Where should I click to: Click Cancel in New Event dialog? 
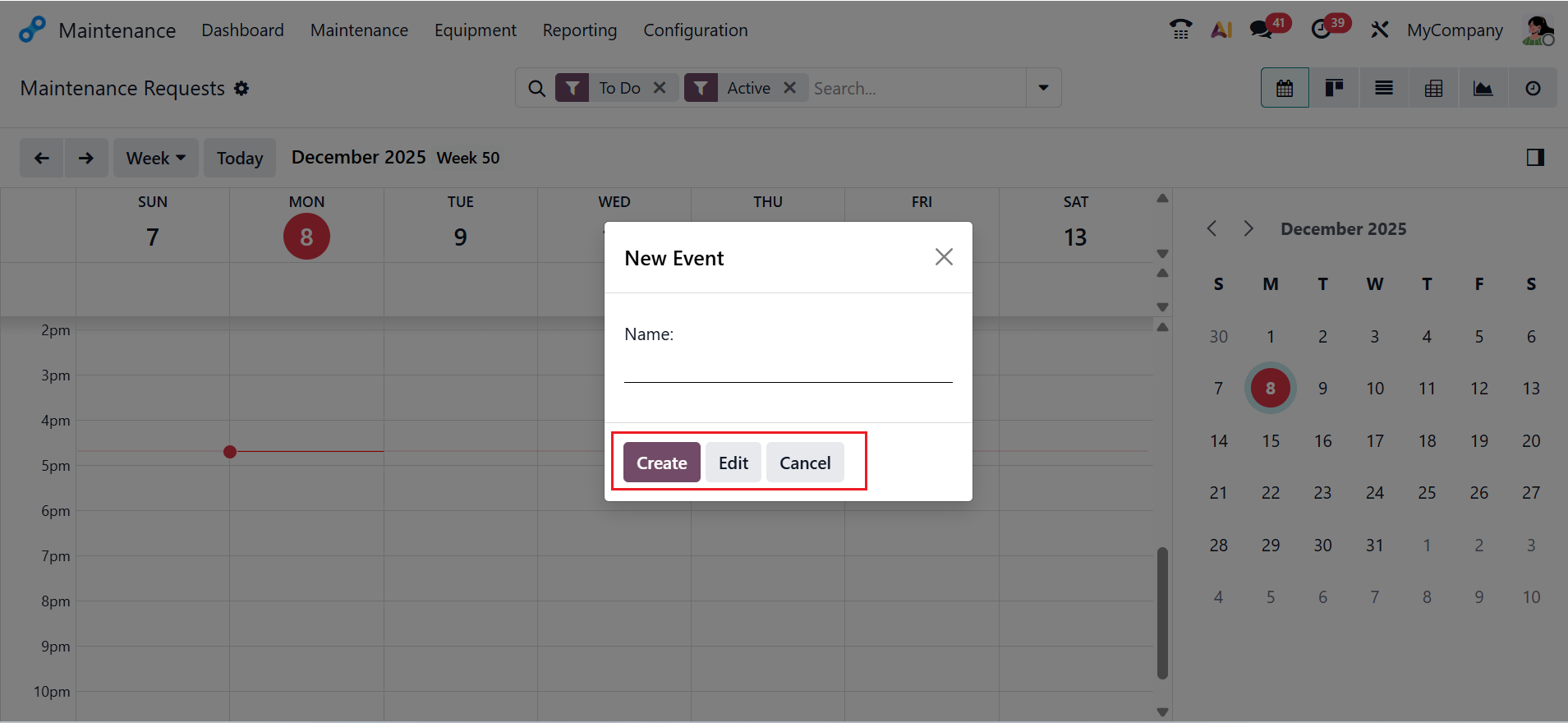[x=804, y=463]
